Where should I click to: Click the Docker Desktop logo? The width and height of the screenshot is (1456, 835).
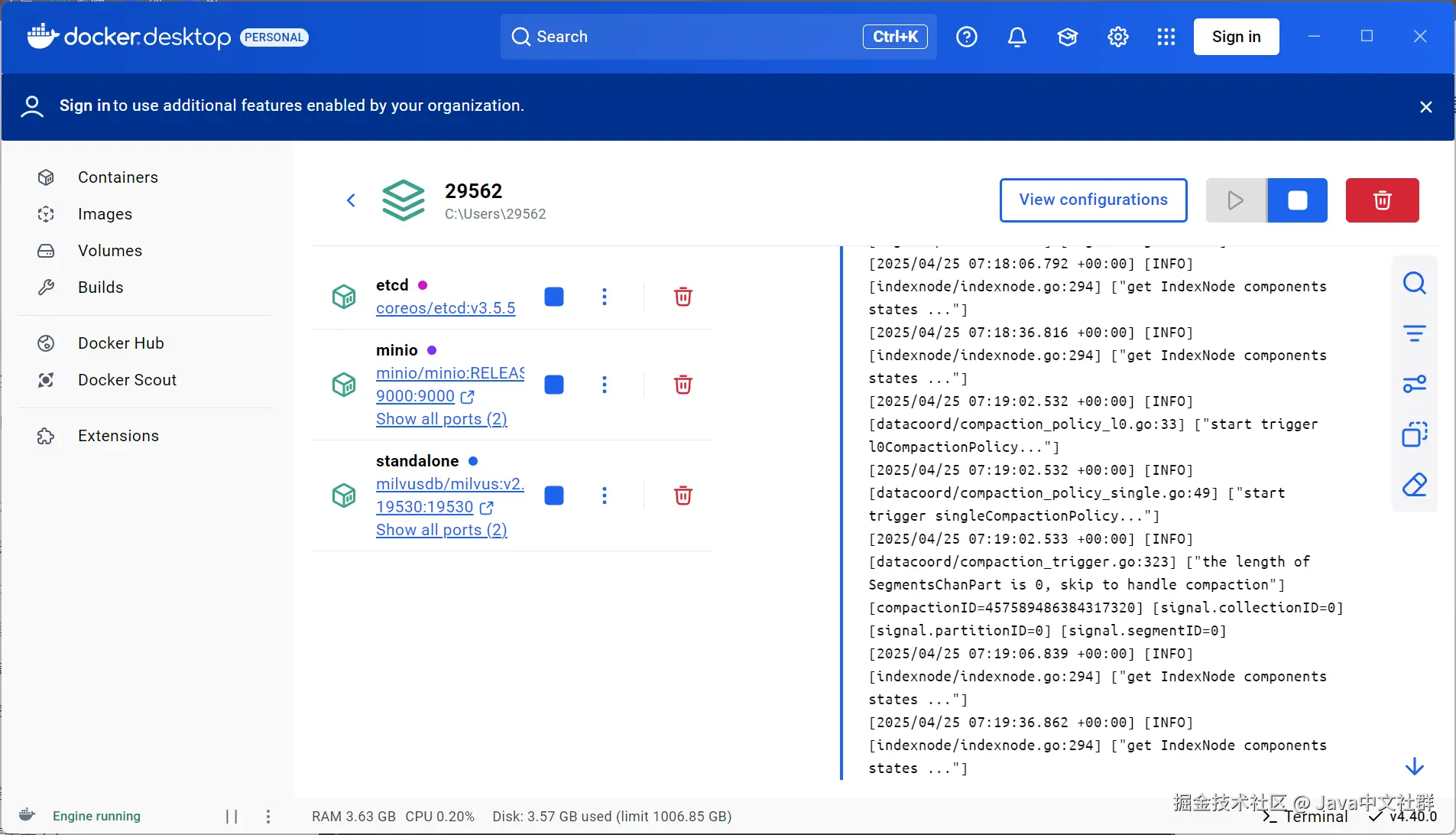tap(129, 37)
